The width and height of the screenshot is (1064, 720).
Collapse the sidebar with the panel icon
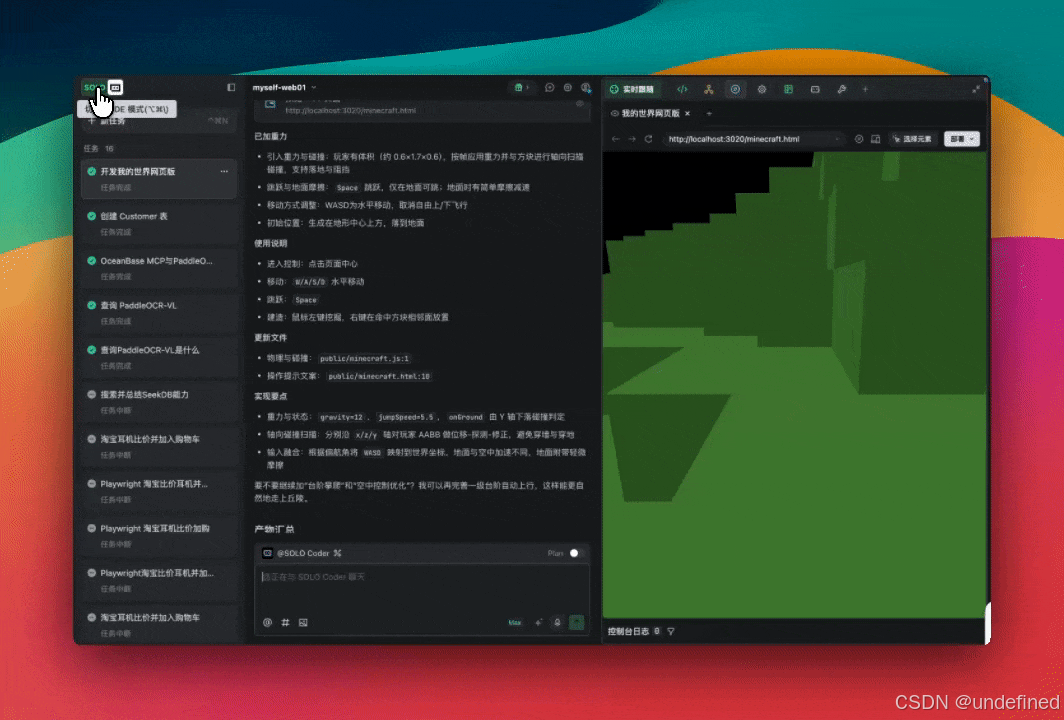pyautogui.click(x=231, y=88)
